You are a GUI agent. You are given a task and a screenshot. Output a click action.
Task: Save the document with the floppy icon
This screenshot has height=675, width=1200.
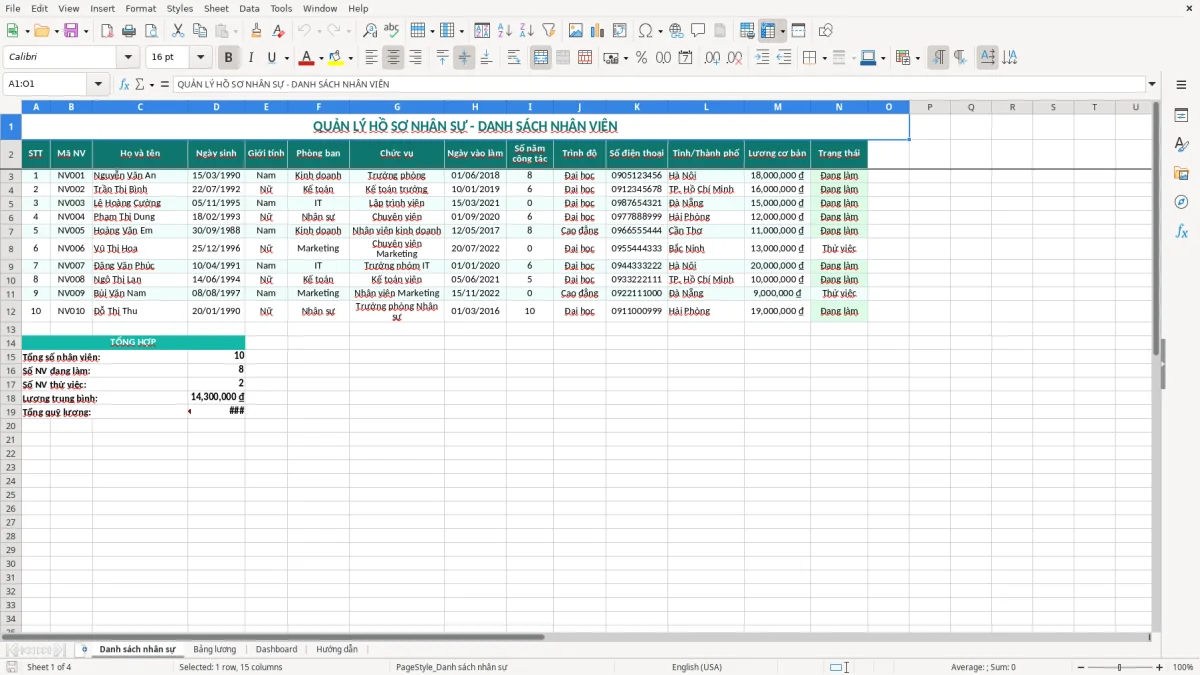point(70,31)
